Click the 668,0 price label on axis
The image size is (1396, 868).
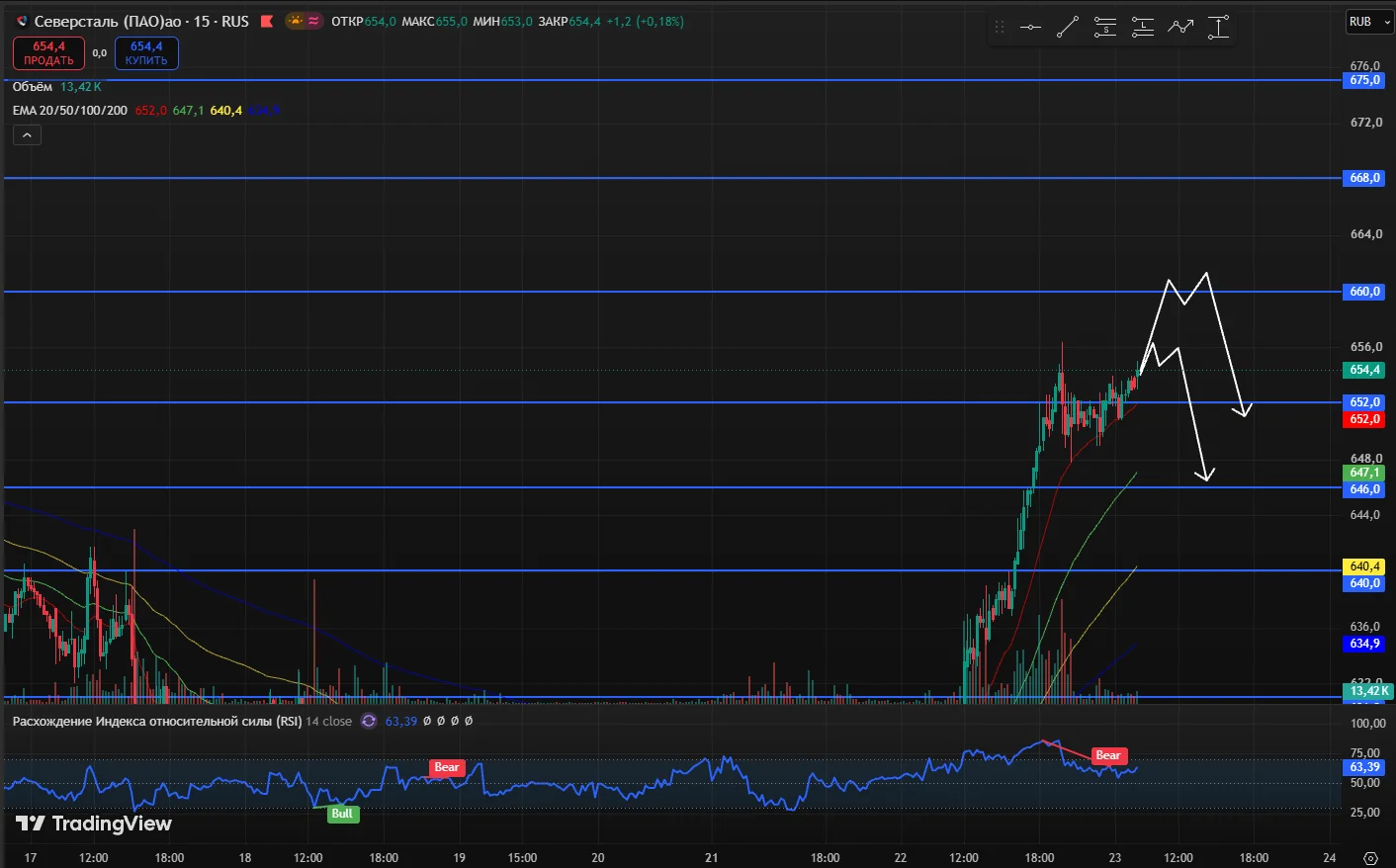[1365, 178]
